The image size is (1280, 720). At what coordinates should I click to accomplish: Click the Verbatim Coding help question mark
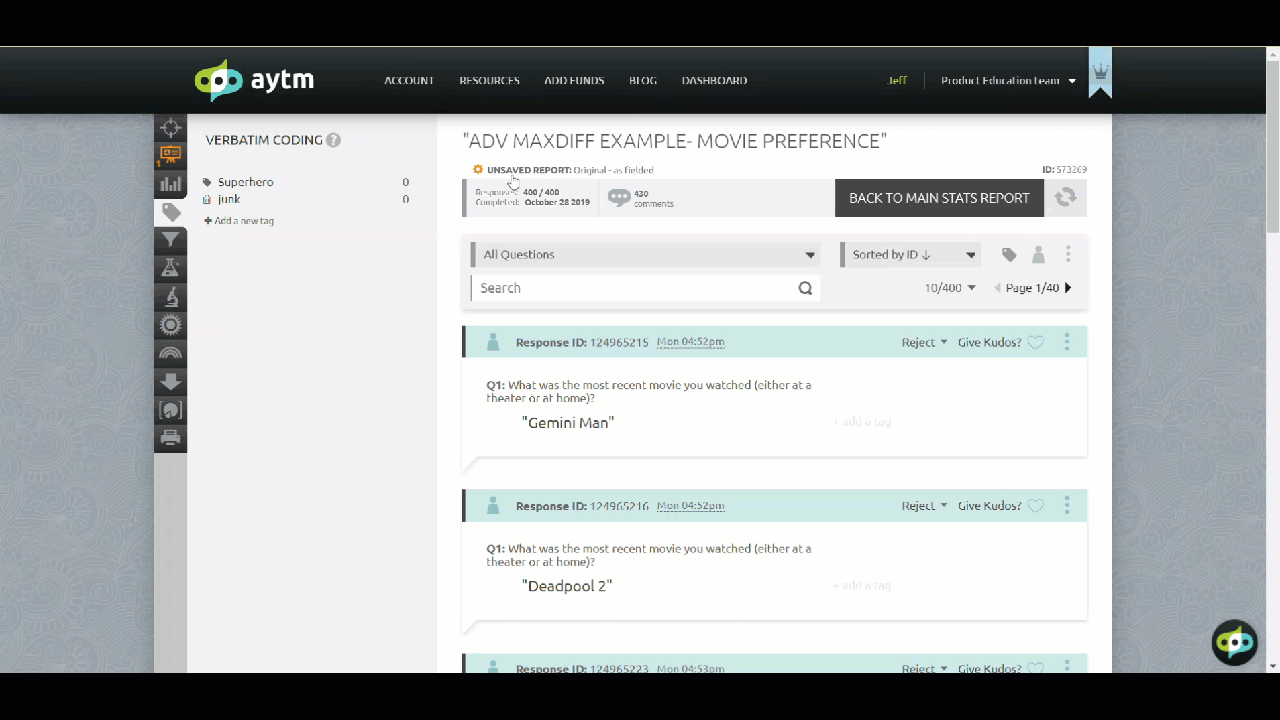pyautogui.click(x=333, y=141)
